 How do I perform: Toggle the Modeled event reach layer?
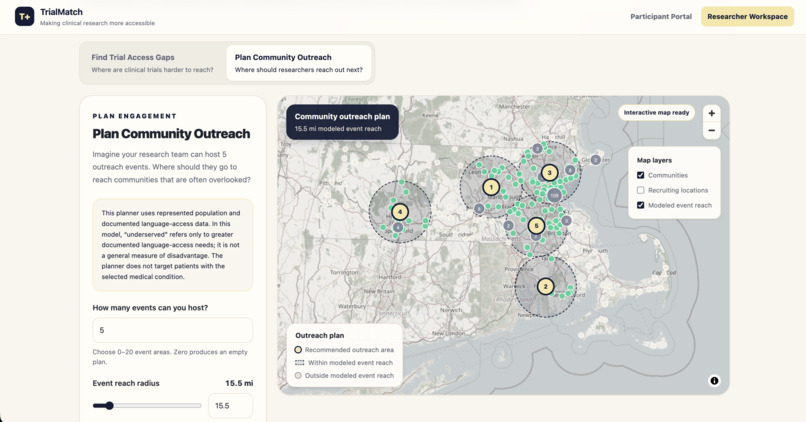640,205
